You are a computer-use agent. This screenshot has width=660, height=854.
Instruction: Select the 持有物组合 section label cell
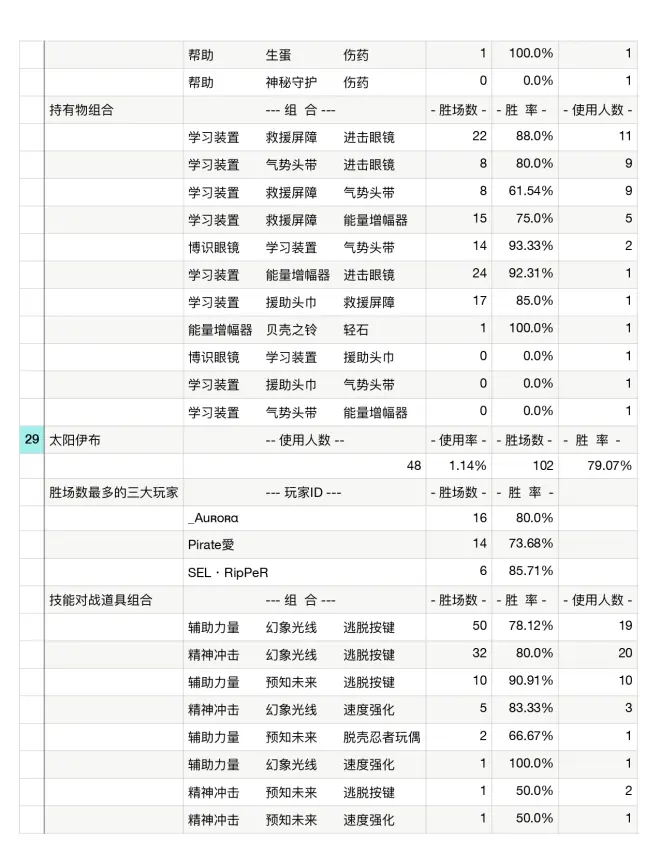coord(113,110)
